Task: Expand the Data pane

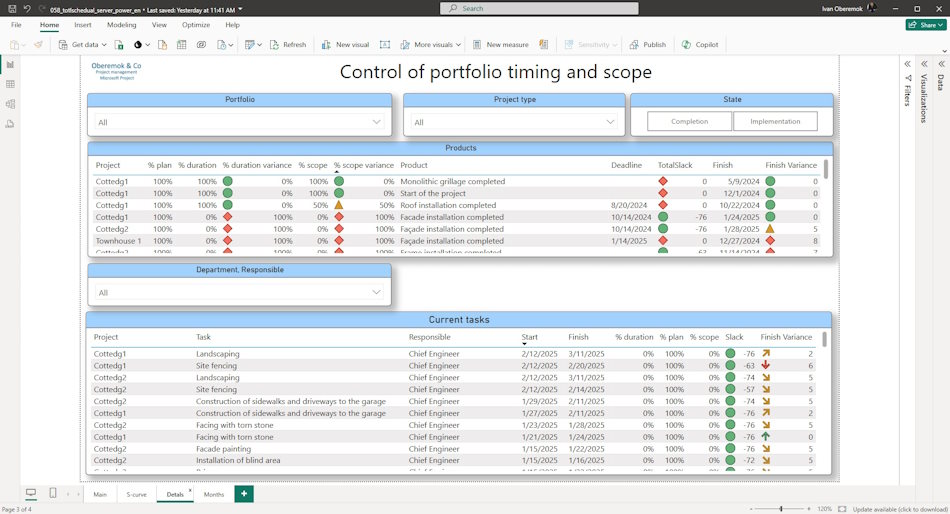Action: (x=941, y=64)
